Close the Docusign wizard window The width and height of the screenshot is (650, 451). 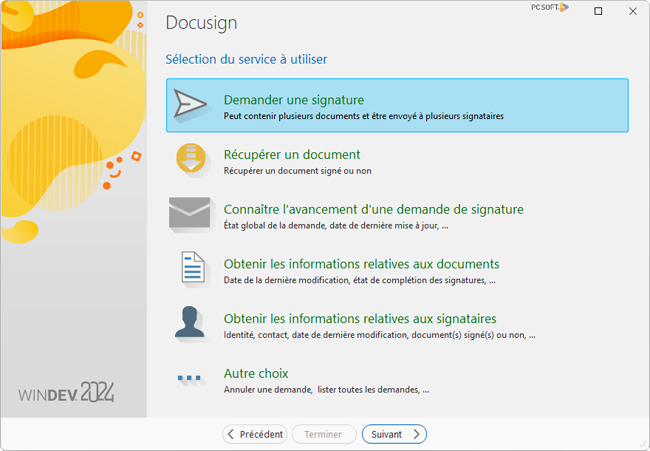(630, 11)
